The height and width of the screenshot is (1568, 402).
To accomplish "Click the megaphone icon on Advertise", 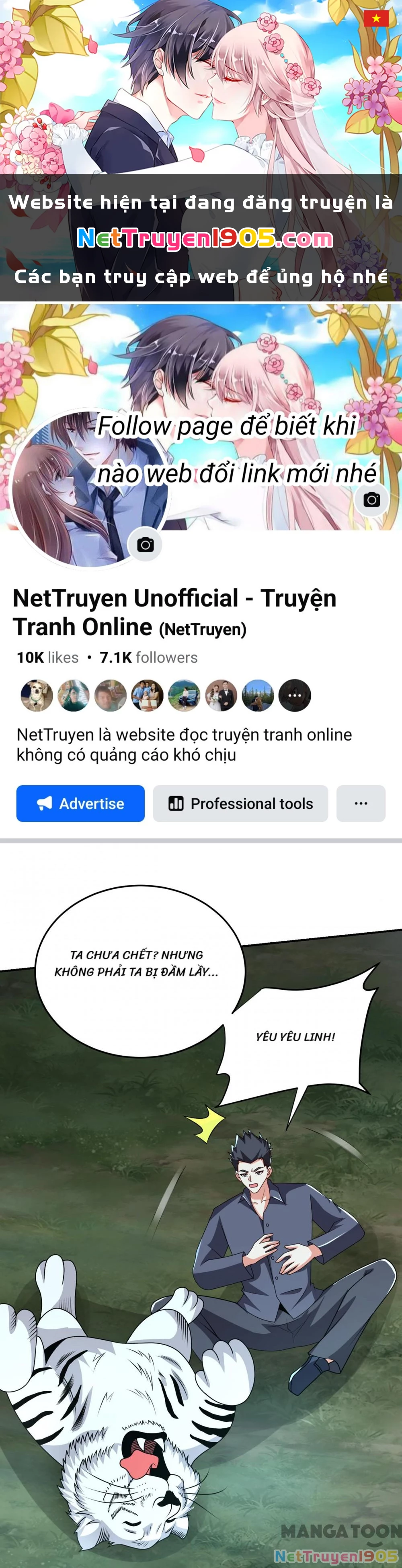I will click(45, 803).
